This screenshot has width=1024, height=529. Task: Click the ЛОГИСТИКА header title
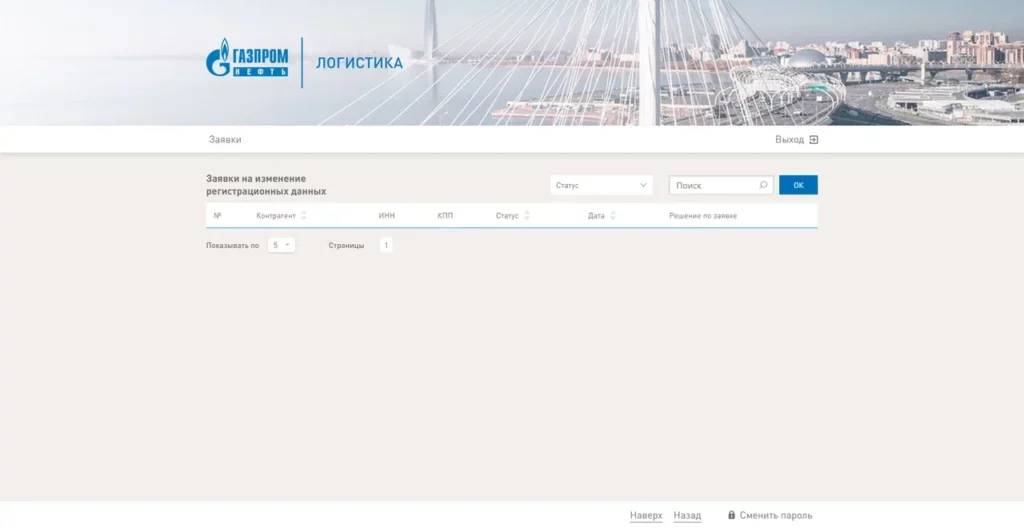[359, 63]
